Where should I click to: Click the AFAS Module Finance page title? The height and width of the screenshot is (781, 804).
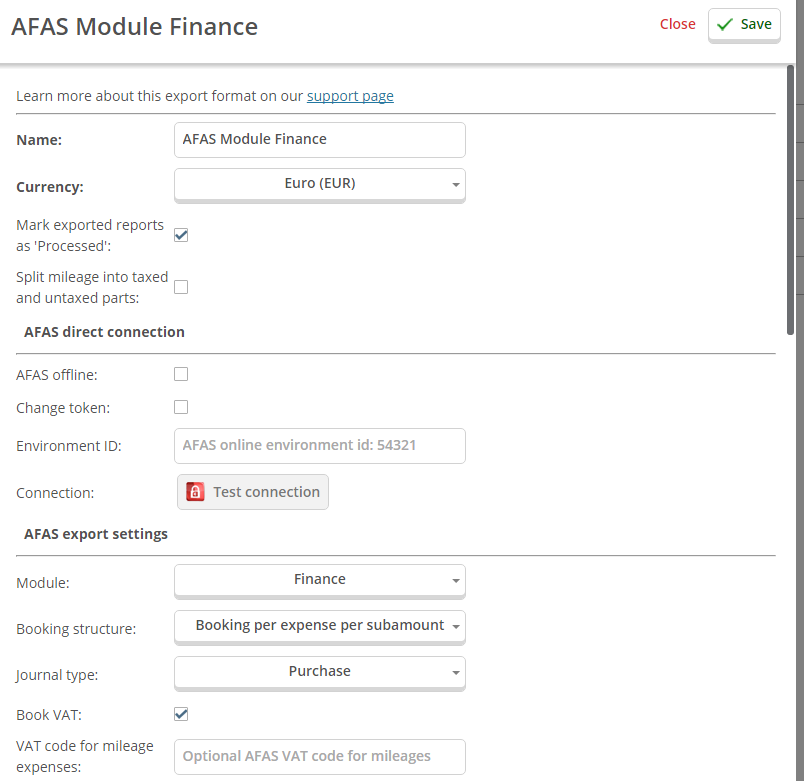pyautogui.click(x=134, y=27)
